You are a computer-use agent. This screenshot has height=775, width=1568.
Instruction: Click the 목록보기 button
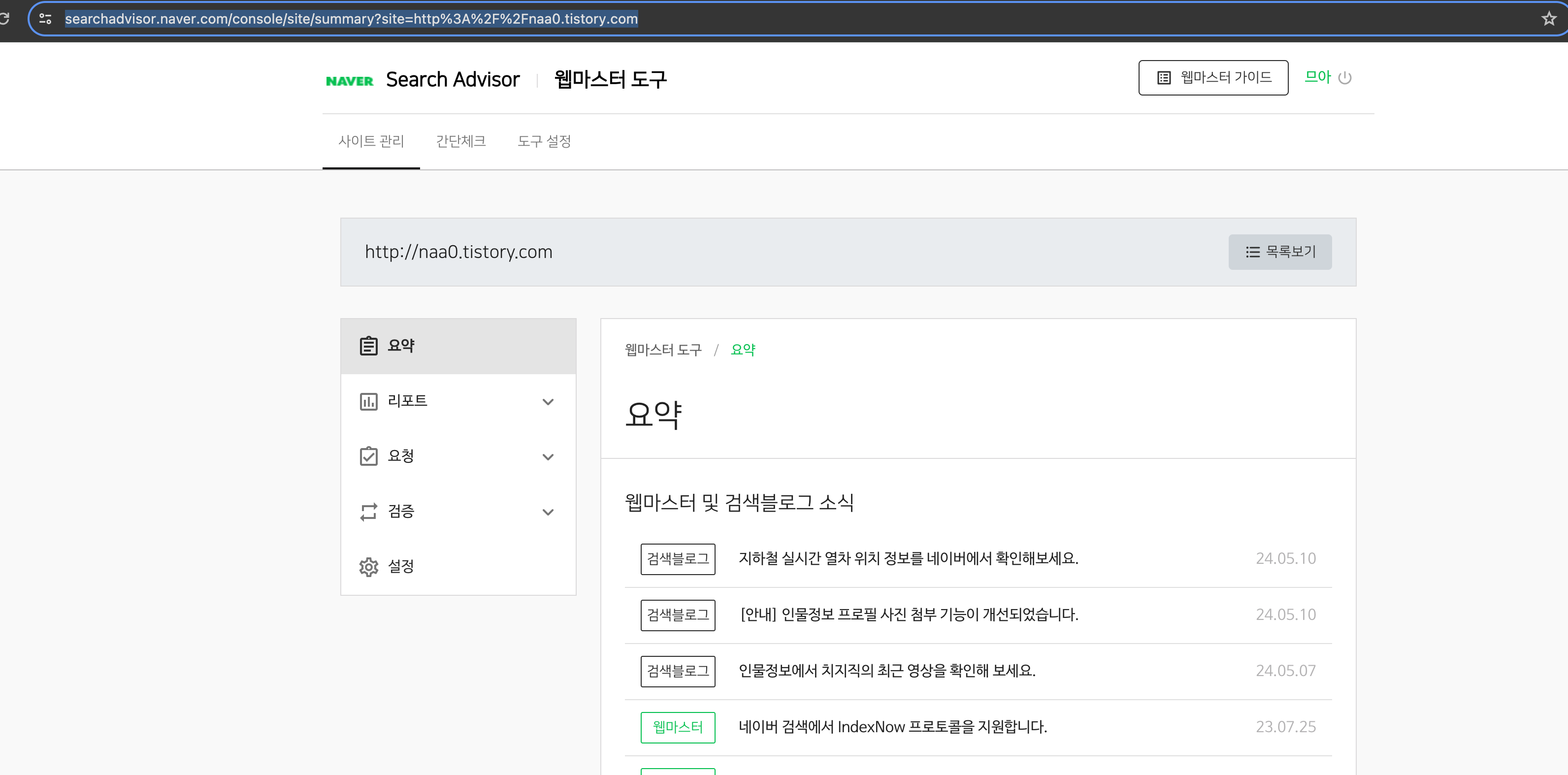click(x=1279, y=252)
